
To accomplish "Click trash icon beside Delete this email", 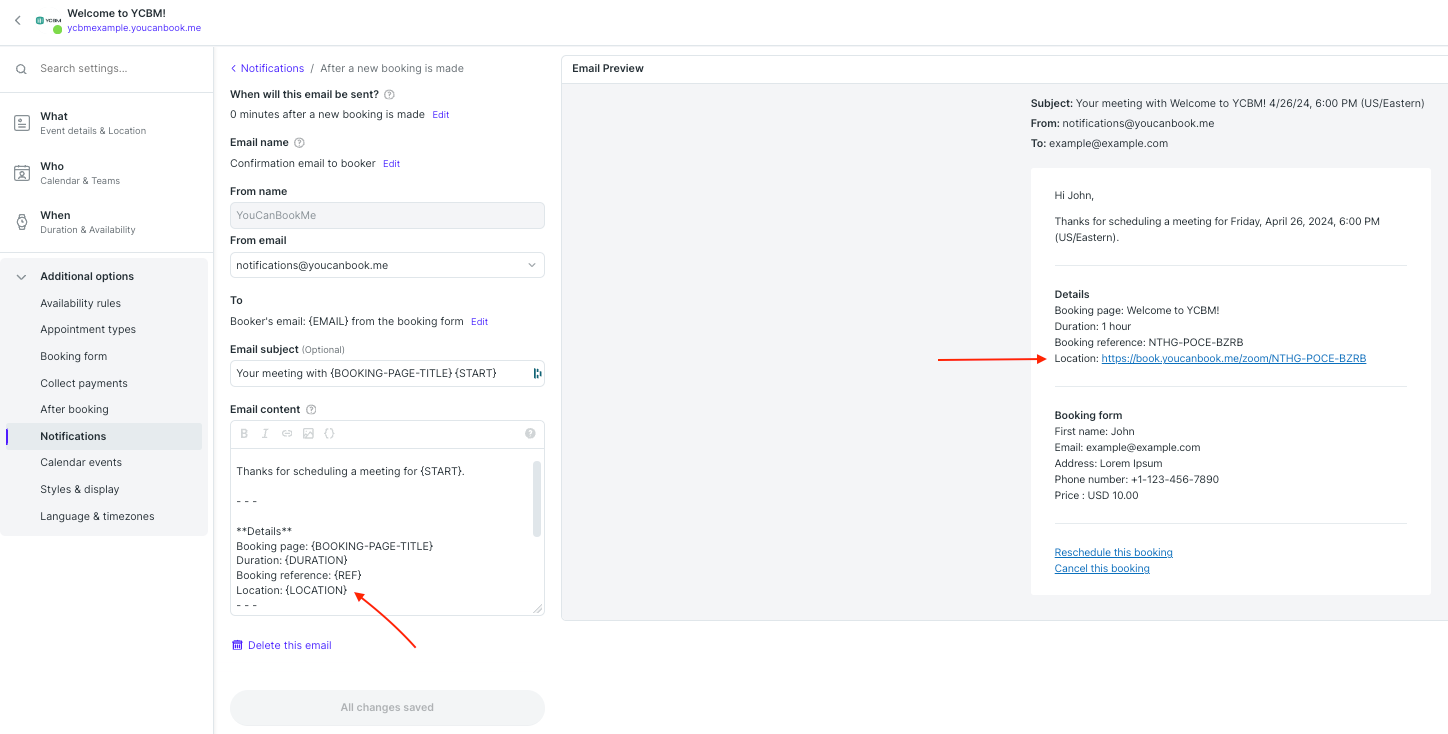I will click(237, 645).
